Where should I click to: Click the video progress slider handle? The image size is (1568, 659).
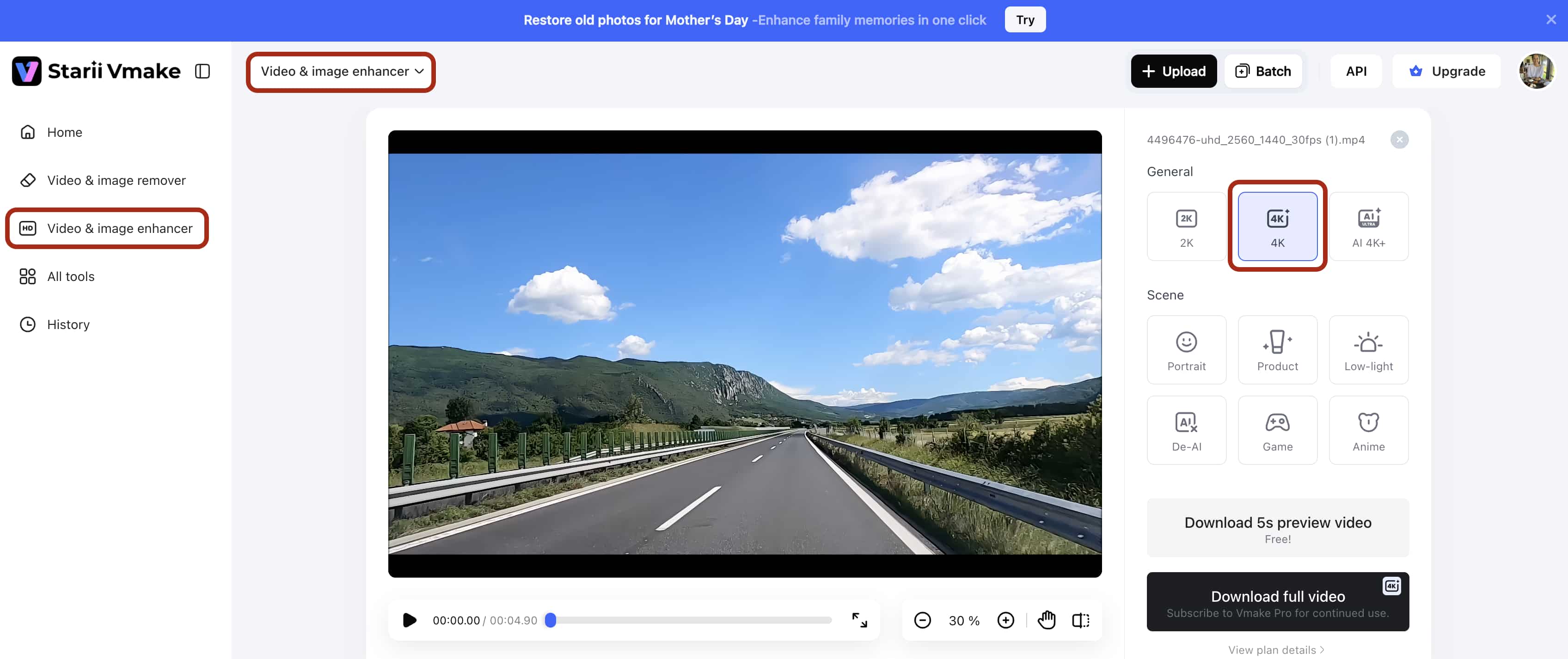pos(550,620)
